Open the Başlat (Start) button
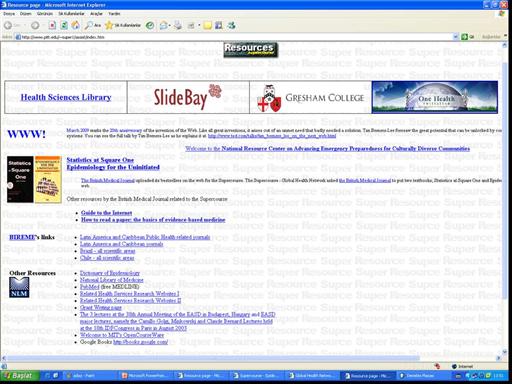The height and width of the screenshot is (384, 512). pyautogui.click(x=19, y=376)
